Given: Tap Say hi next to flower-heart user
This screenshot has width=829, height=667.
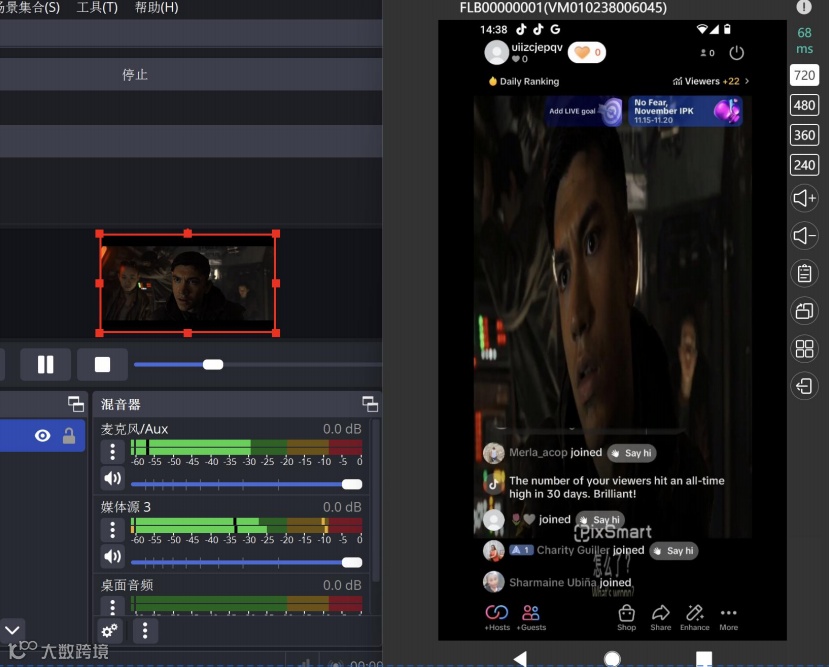Looking at the screenshot, I should pyautogui.click(x=600, y=520).
